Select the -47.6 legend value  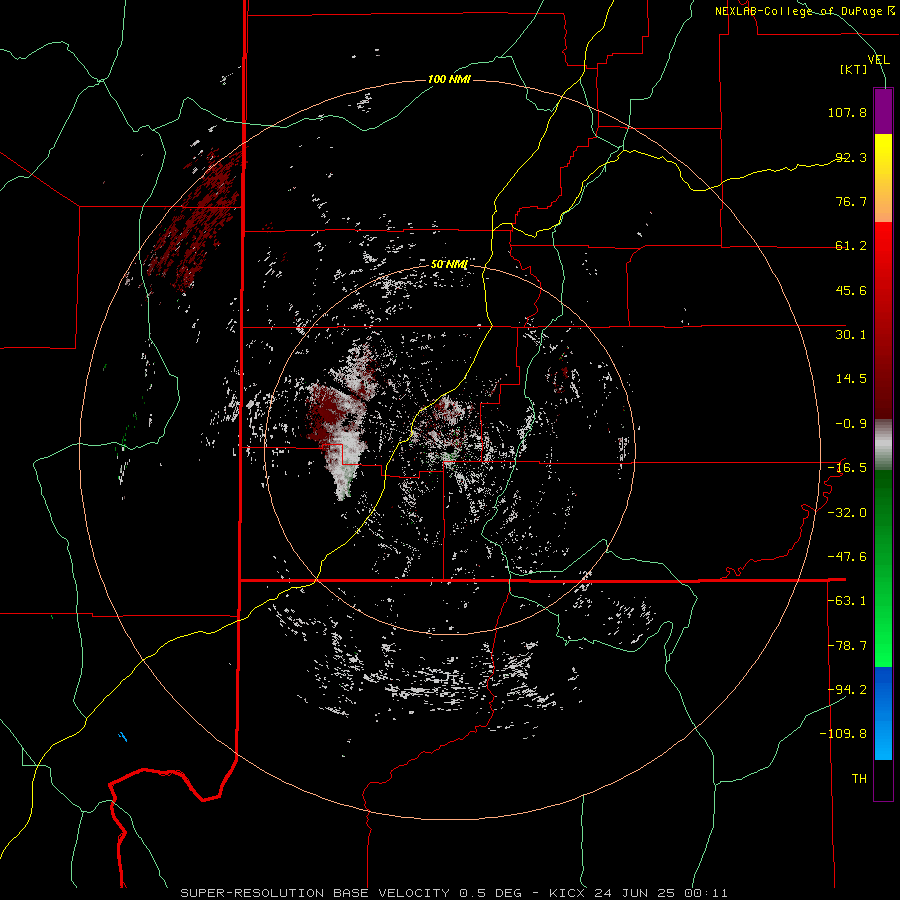tap(847, 557)
